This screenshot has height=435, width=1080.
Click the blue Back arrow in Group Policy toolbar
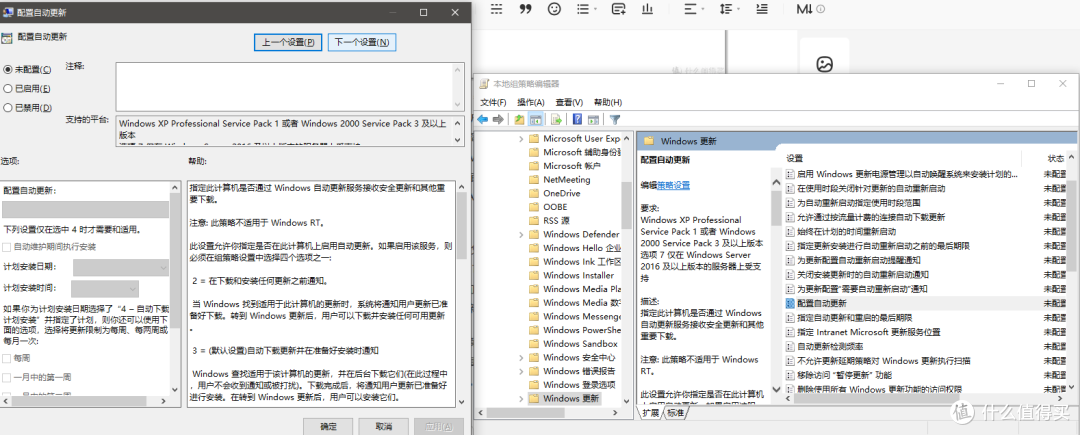482,120
